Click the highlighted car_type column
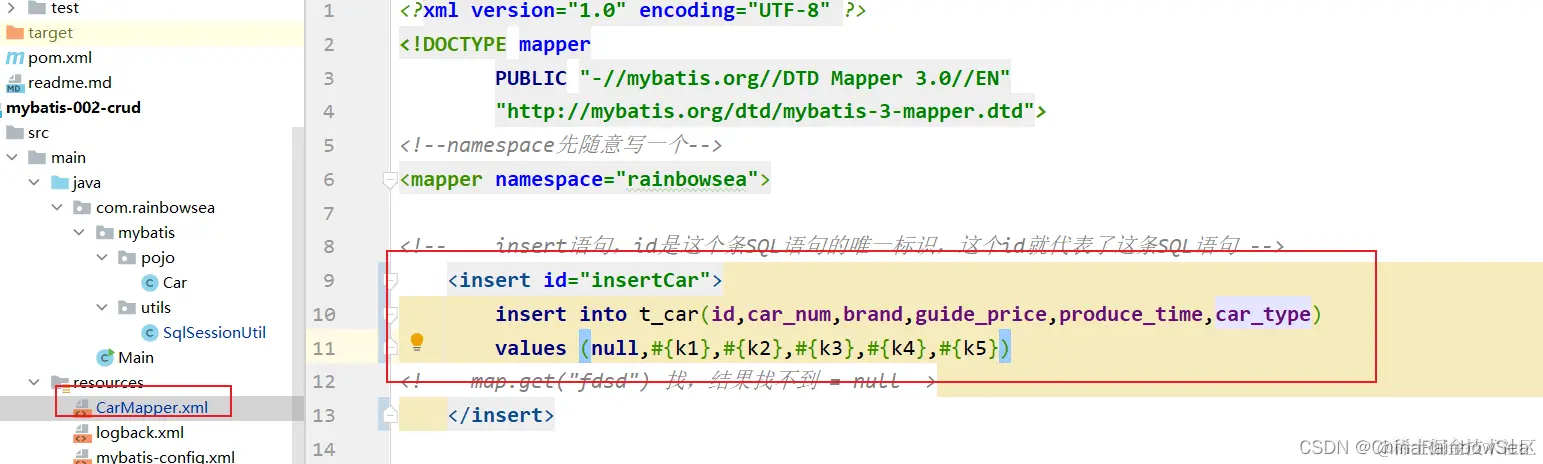This screenshot has width=1543, height=464. click(x=1263, y=314)
